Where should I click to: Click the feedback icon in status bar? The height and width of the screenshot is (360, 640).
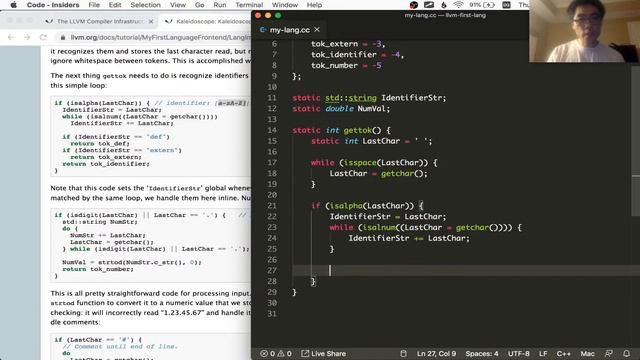(x=608, y=353)
